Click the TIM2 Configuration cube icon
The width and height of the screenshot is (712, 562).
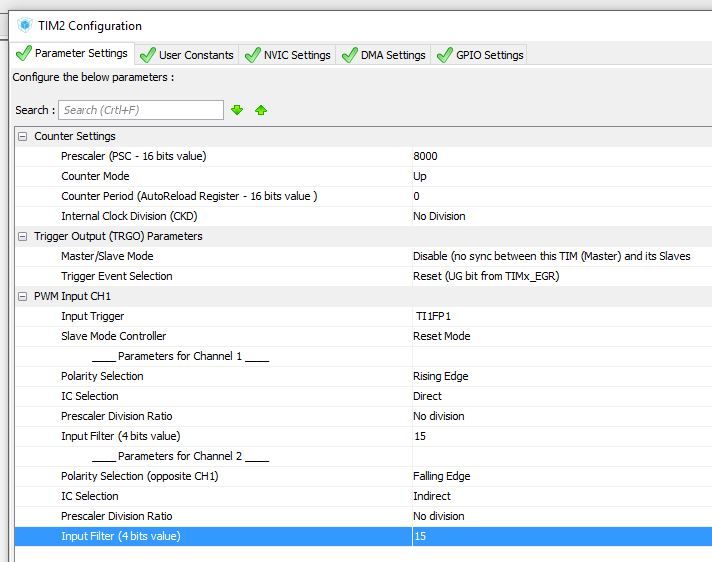25,25
